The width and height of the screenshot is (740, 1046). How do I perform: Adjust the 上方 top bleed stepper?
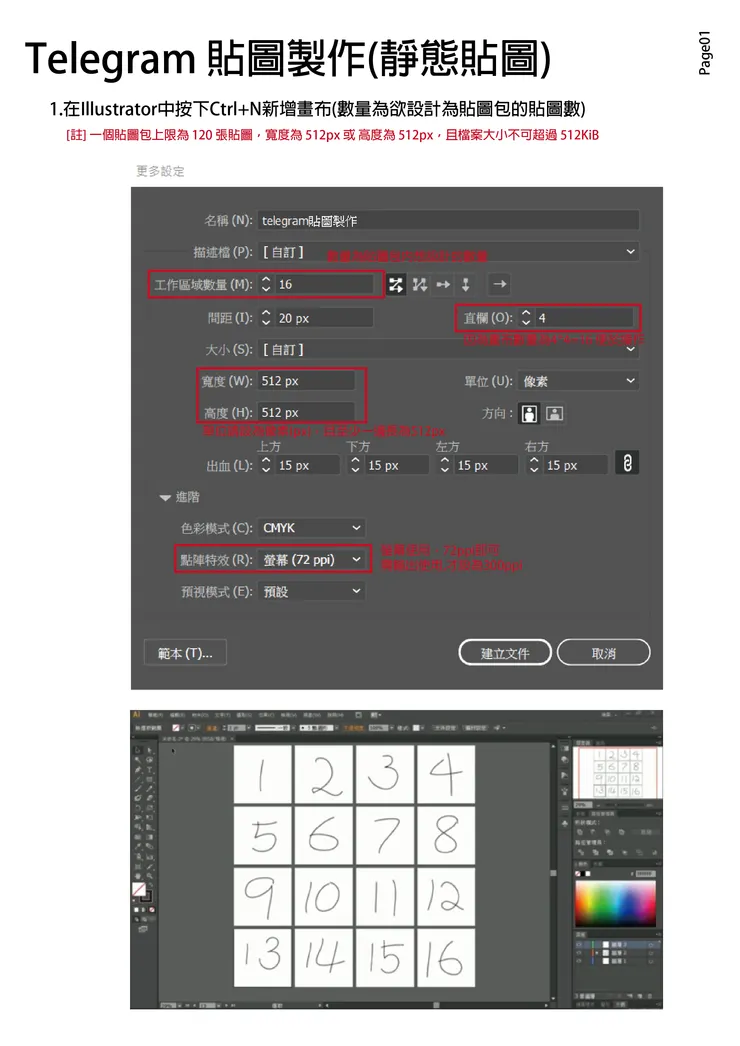click(x=266, y=465)
